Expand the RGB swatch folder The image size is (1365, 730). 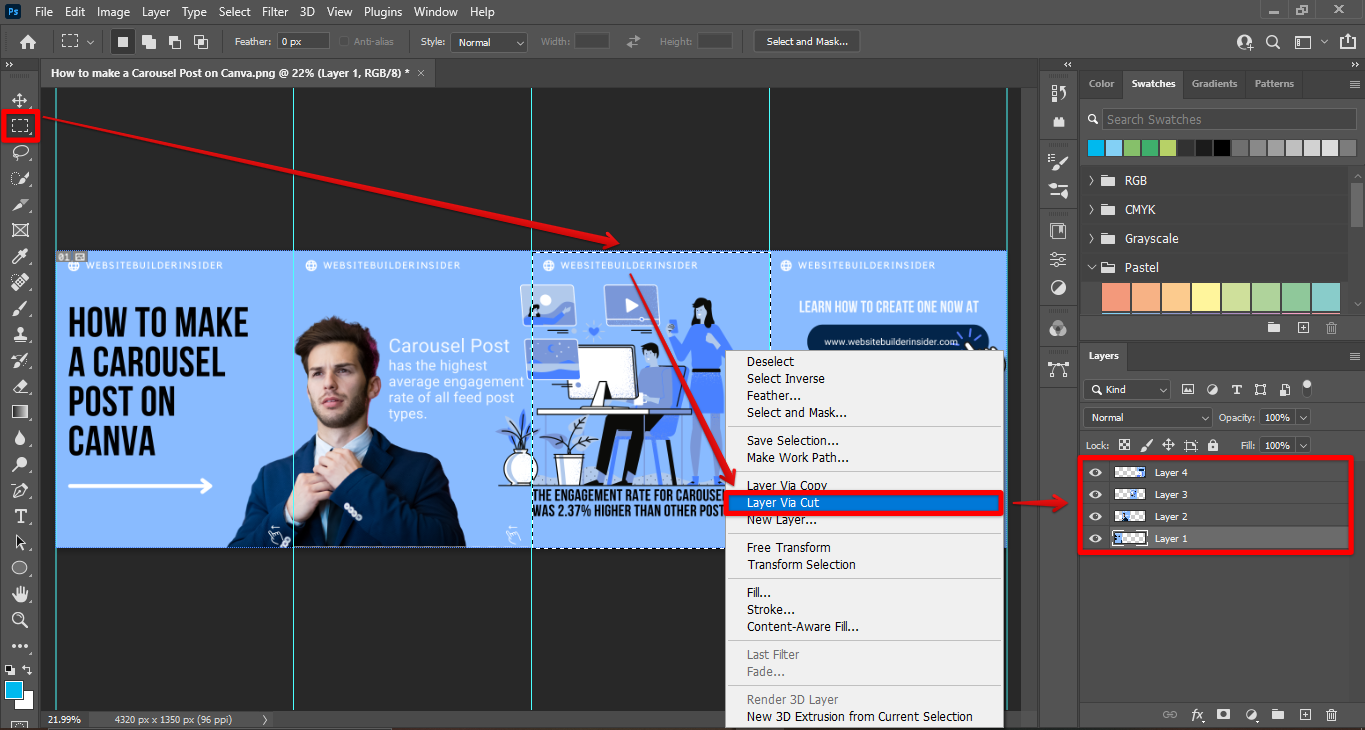(1091, 181)
